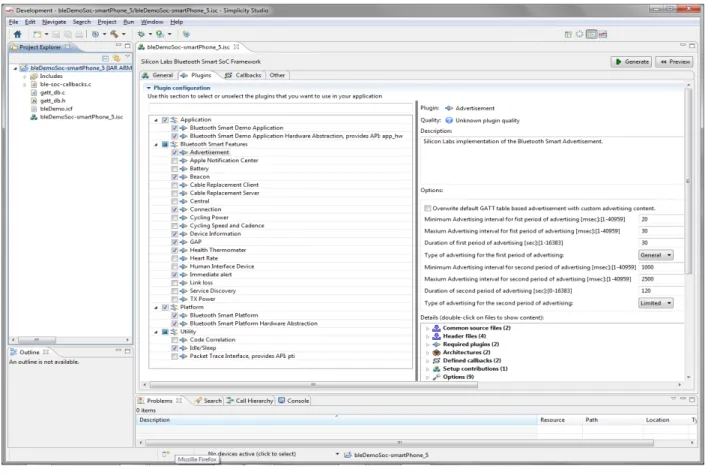Click the Advertisement plugin icon in details pane

(449, 108)
